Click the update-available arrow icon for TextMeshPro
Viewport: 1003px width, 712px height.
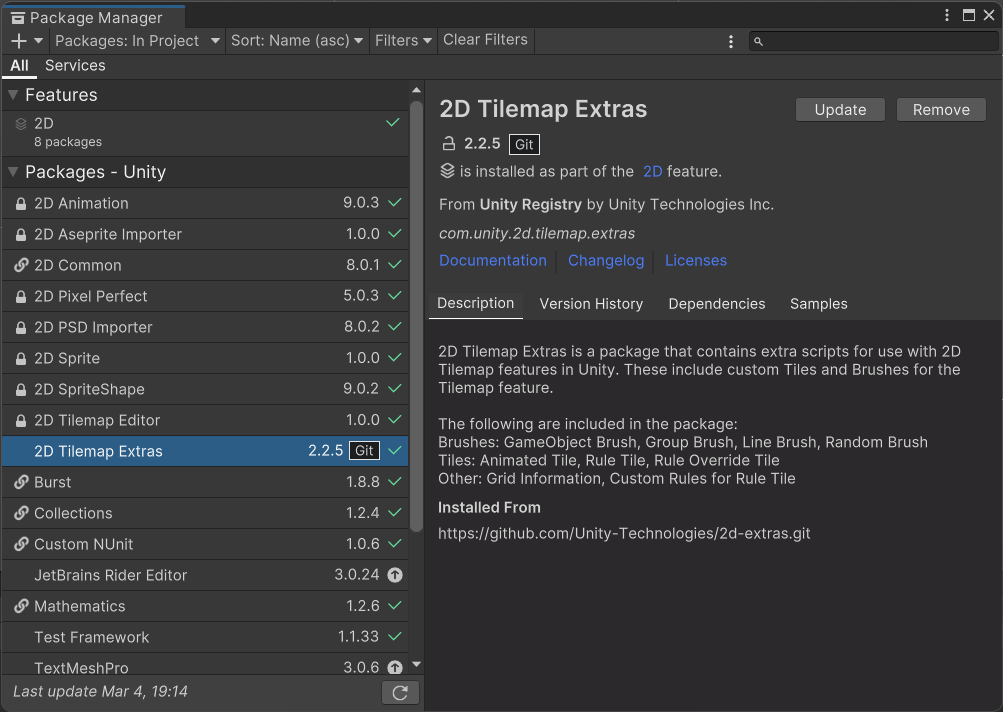click(x=395, y=667)
